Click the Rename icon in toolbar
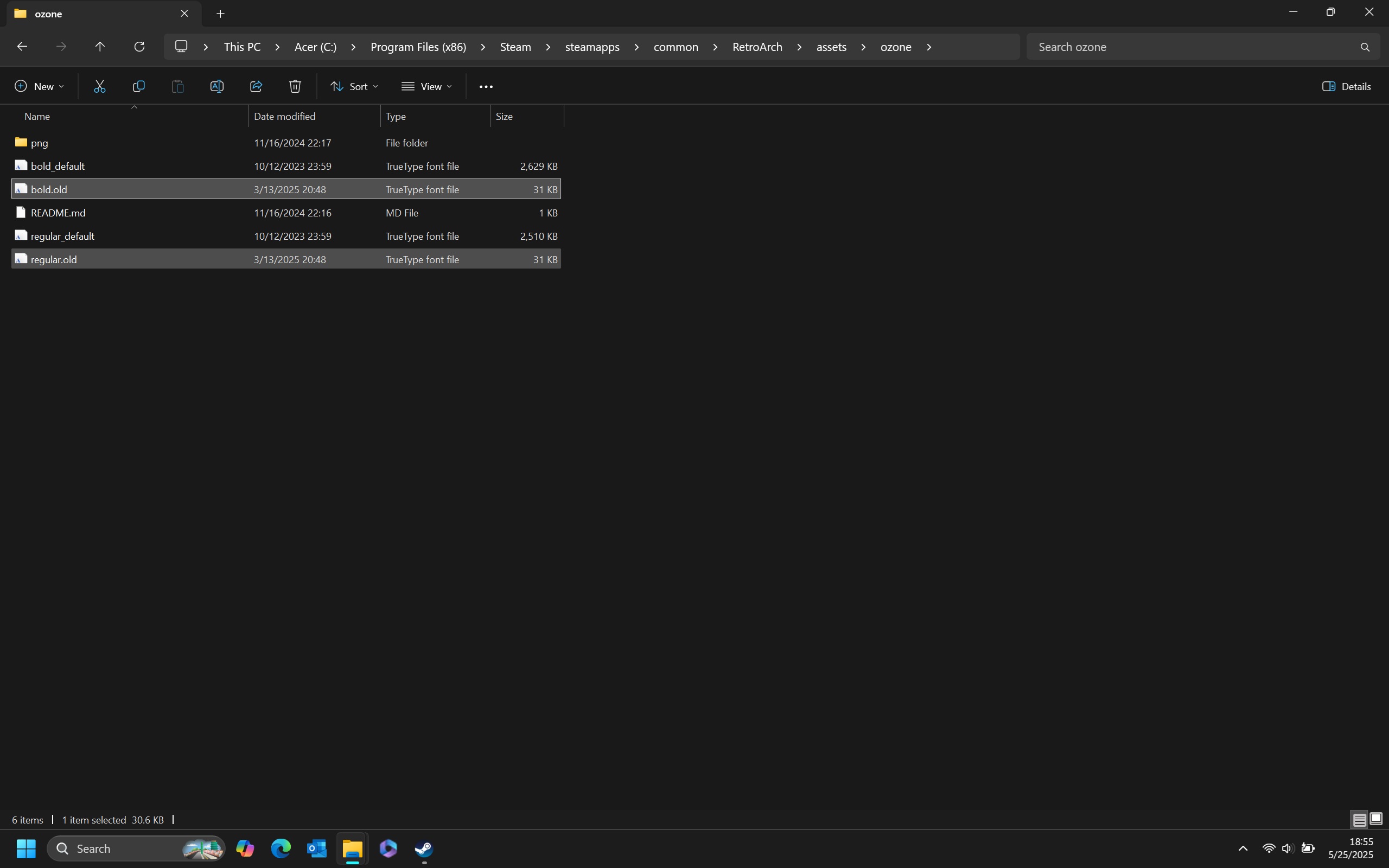Image resolution: width=1389 pixels, height=868 pixels. 216,86
